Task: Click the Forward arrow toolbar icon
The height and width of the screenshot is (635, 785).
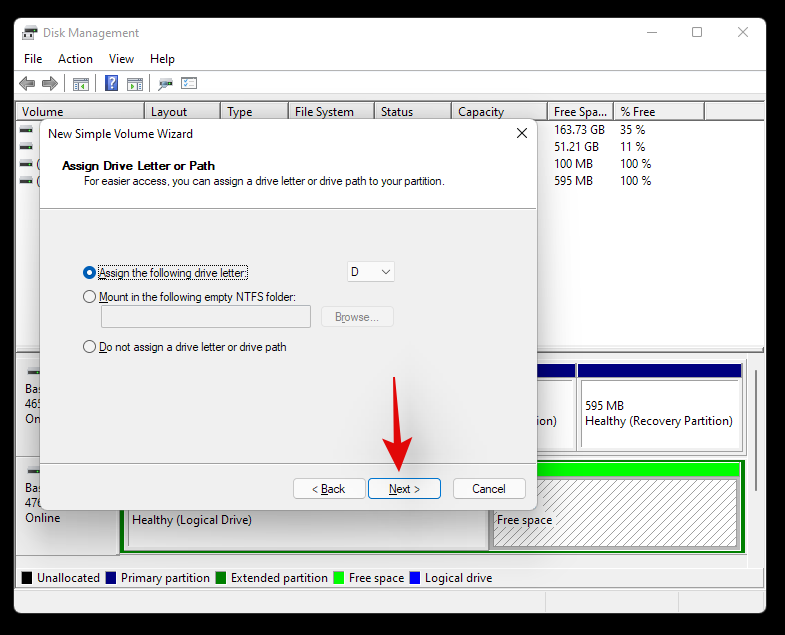Action: click(49, 84)
